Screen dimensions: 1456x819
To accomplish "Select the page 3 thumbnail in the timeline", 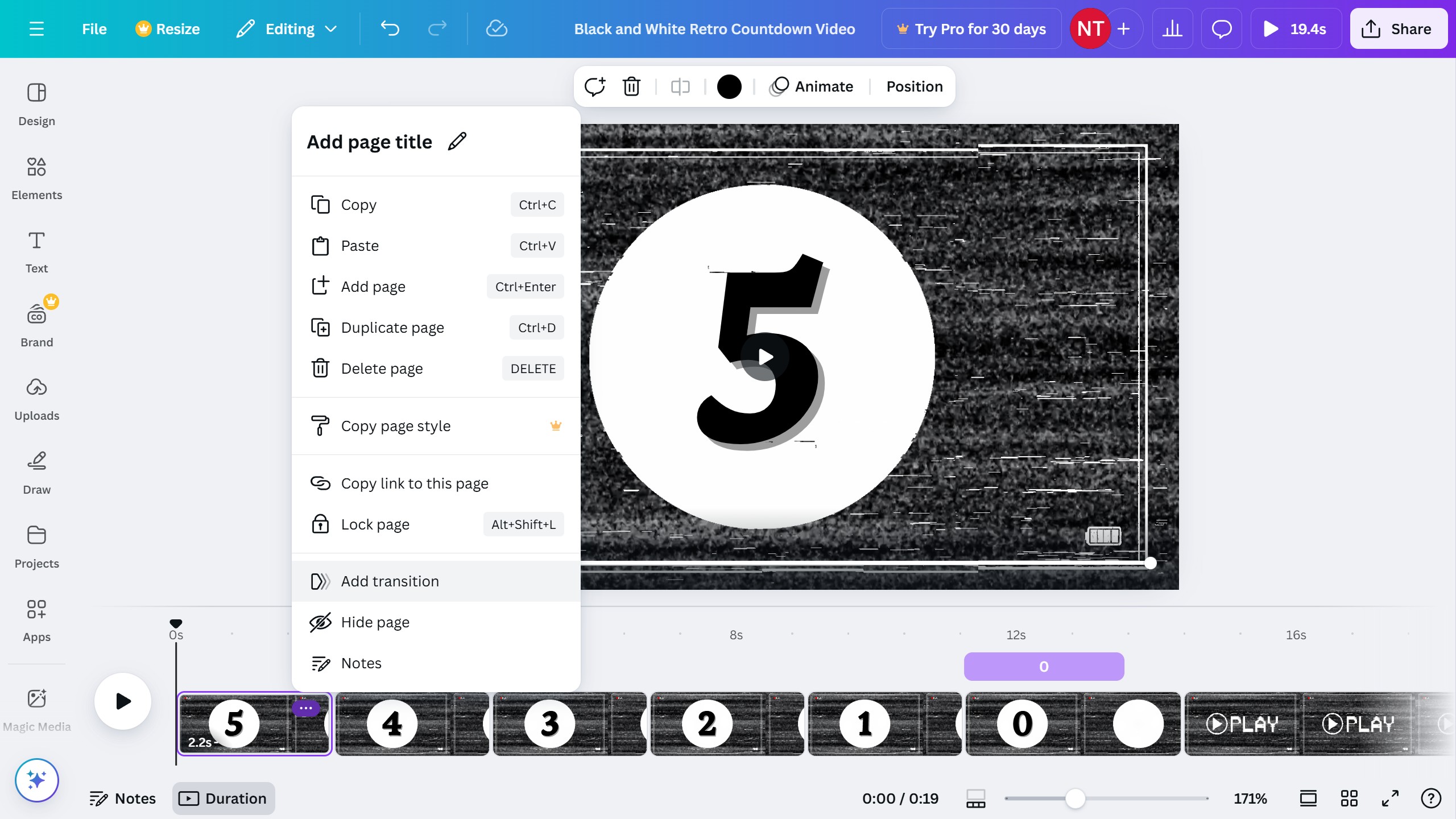I will pyautogui.click(x=569, y=723).
